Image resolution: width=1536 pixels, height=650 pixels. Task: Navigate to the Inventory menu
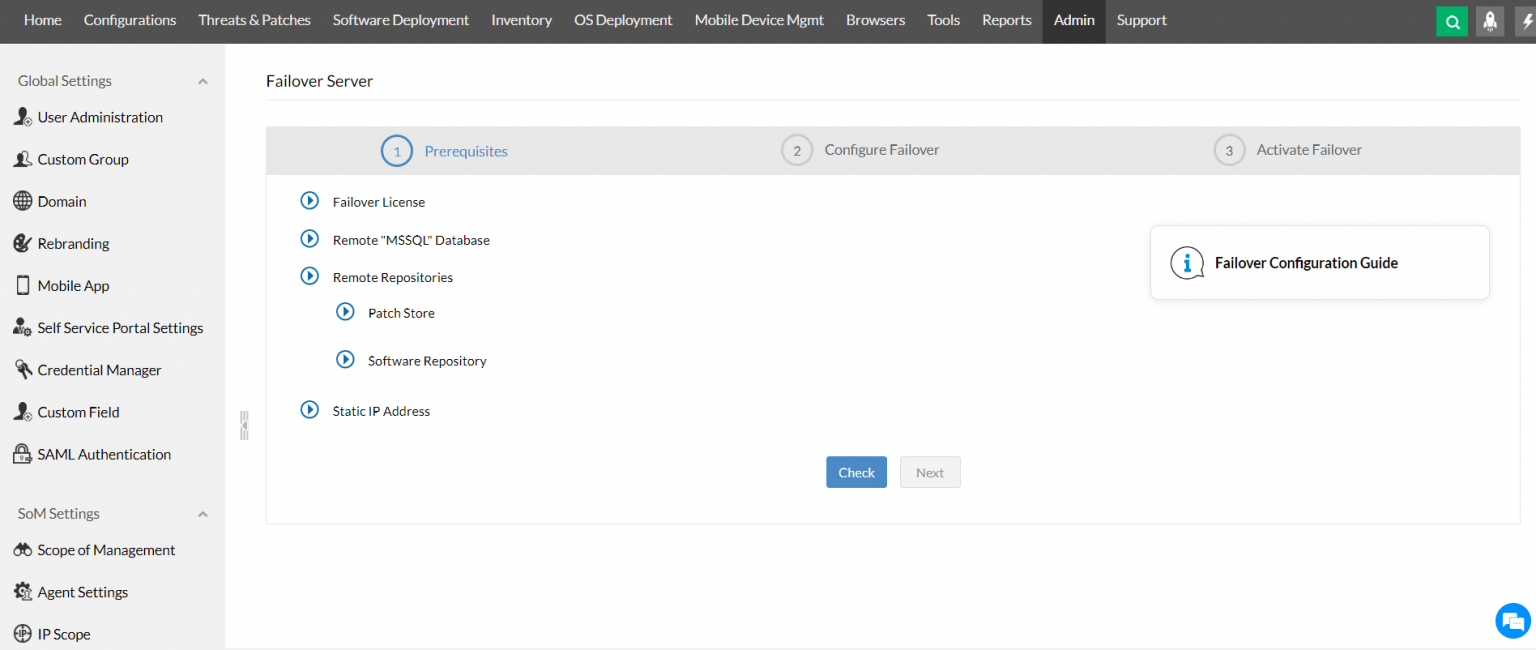coord(521,20)
